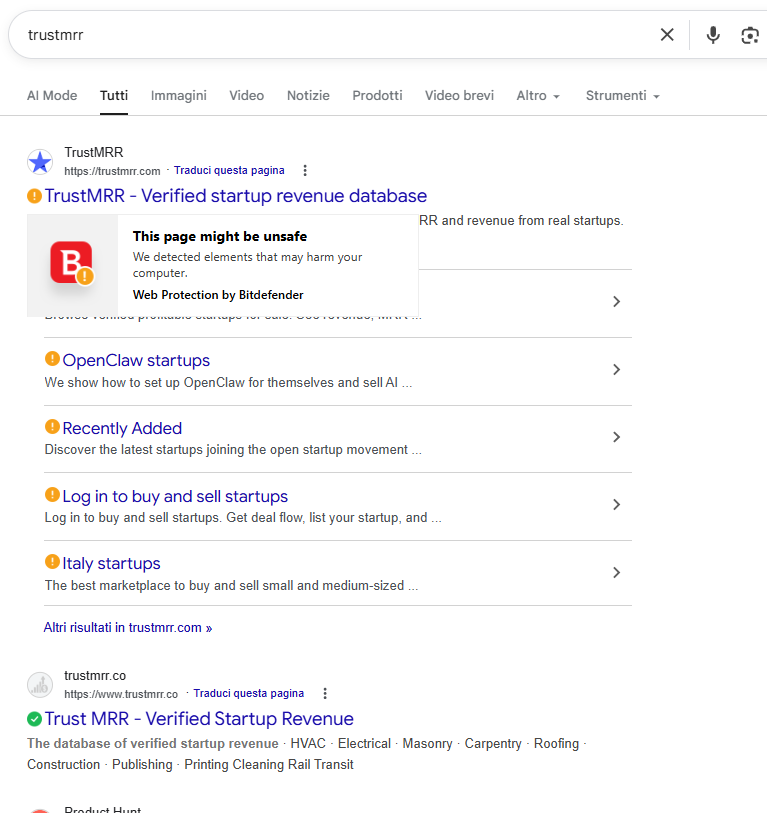Select the Tutti results tab
Screen dimensions: 767x813
click(114, 95)
